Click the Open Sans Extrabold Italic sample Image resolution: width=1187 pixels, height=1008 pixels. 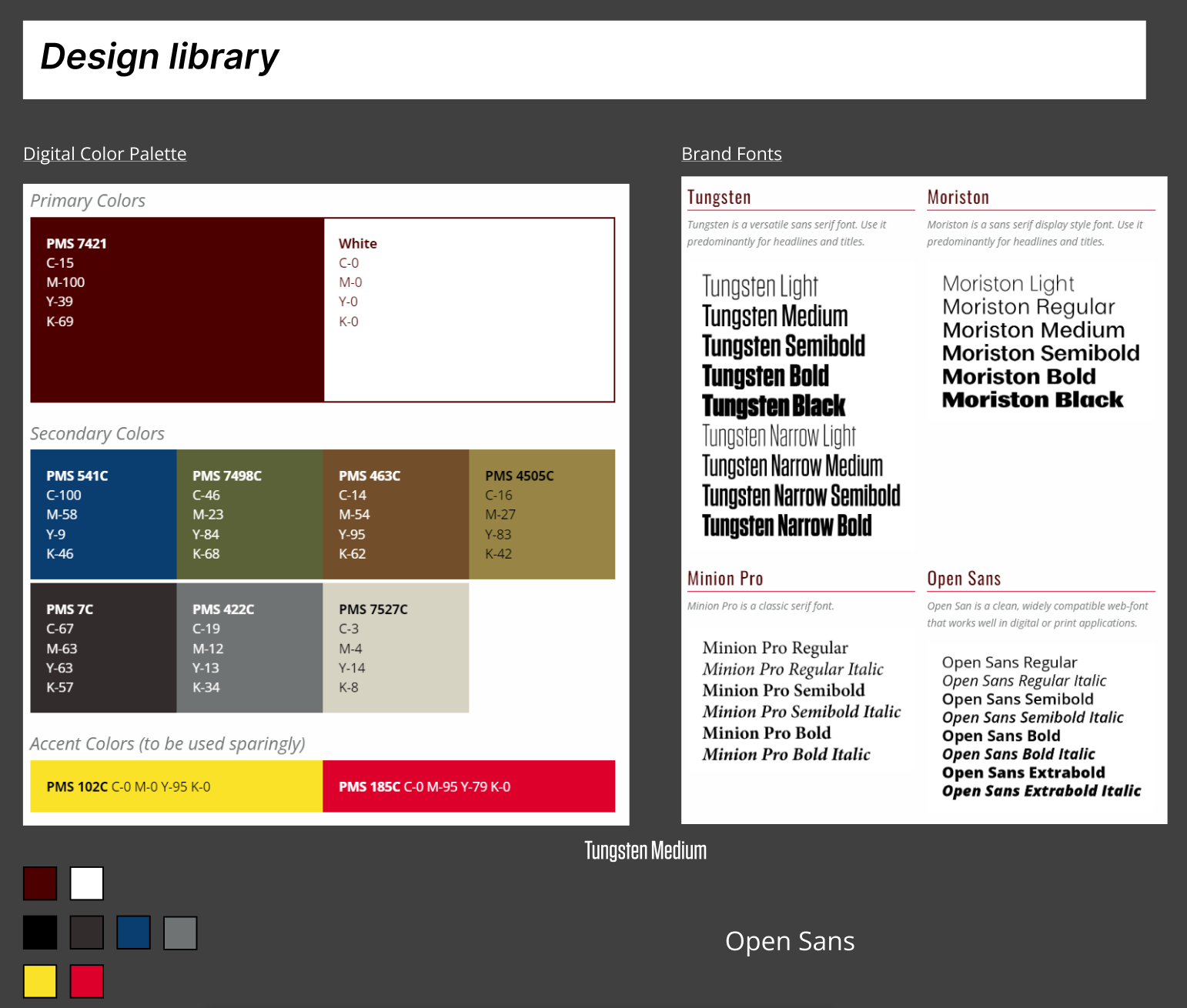(1042, 791)
